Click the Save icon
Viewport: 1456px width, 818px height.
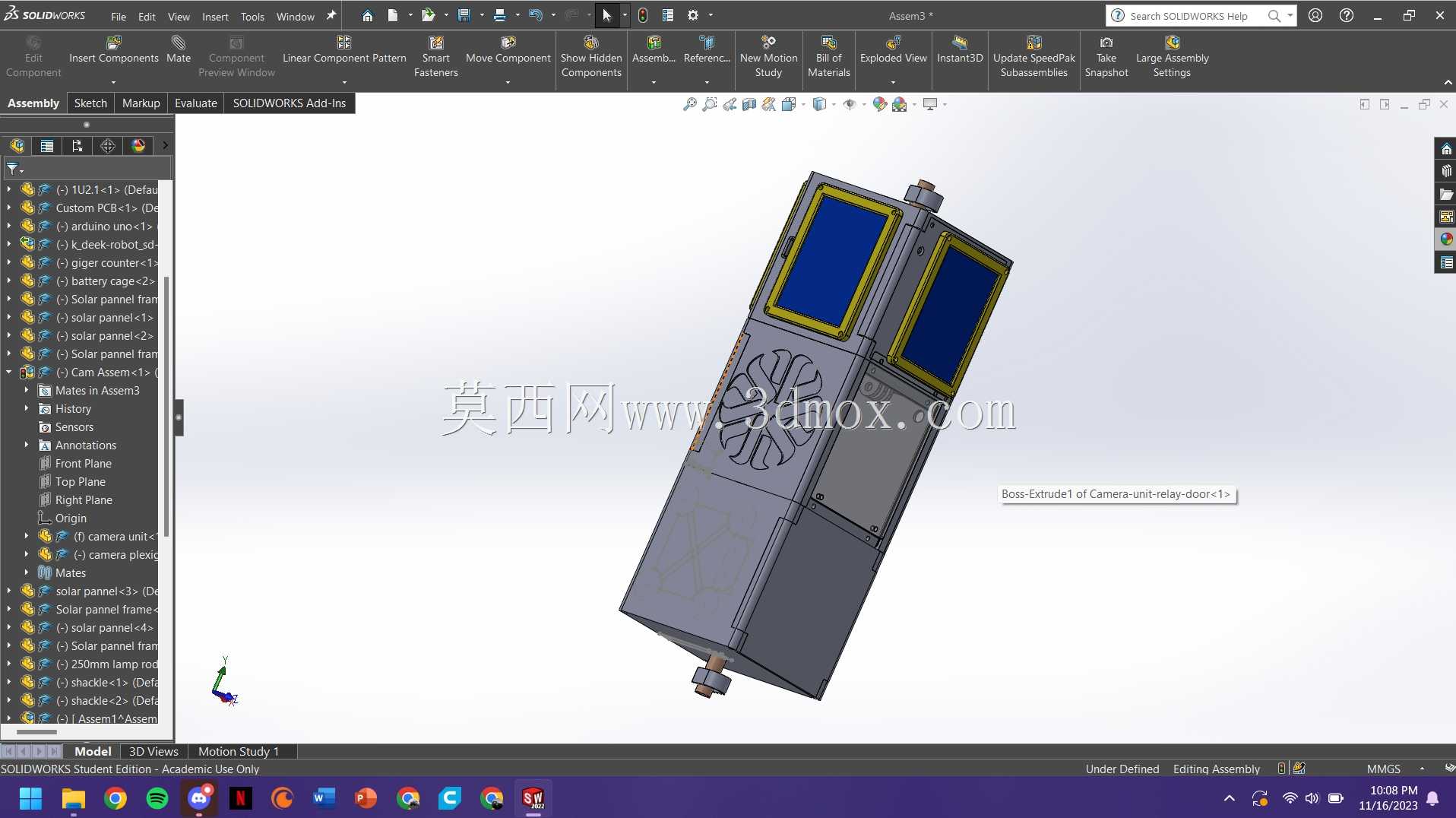point(464,15)
